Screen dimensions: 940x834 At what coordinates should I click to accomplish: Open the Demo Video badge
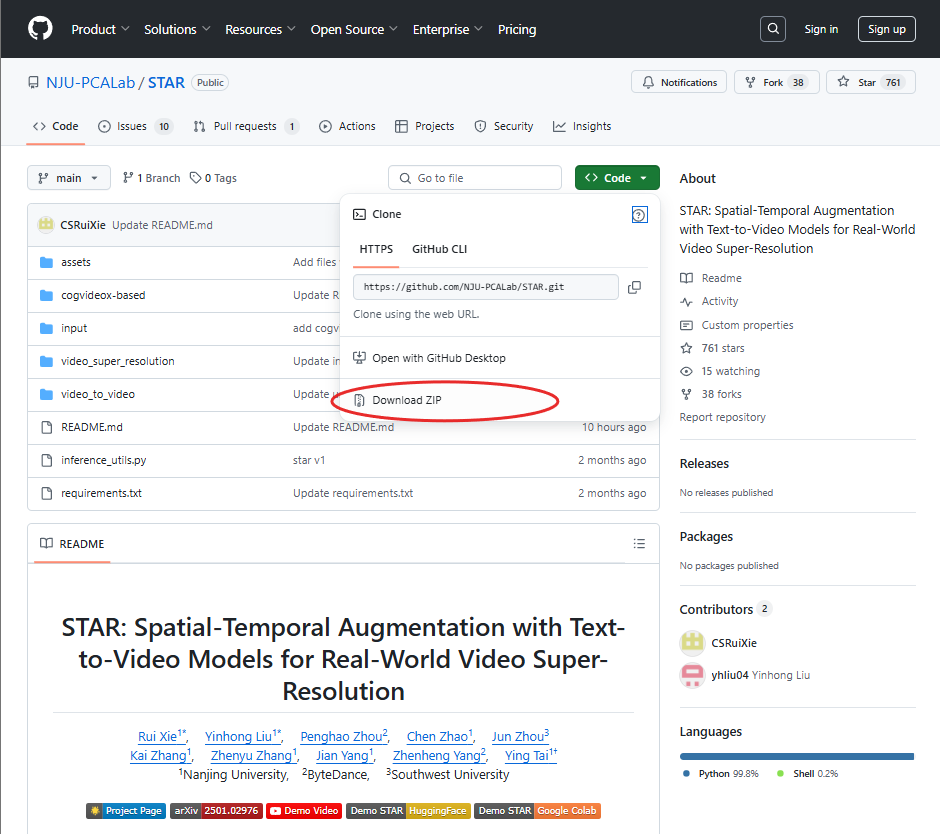[x=304, y=811]
